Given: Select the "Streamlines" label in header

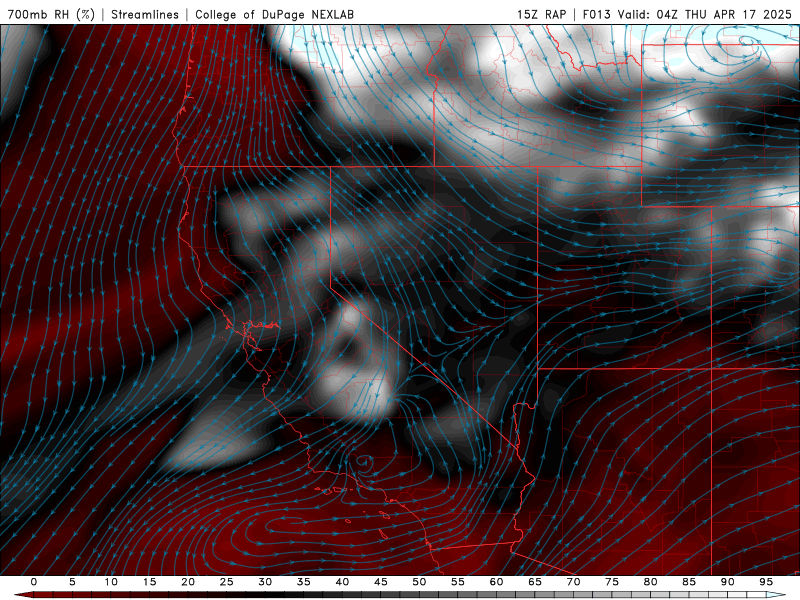Looking at the screenshot, I should (145, 14).
